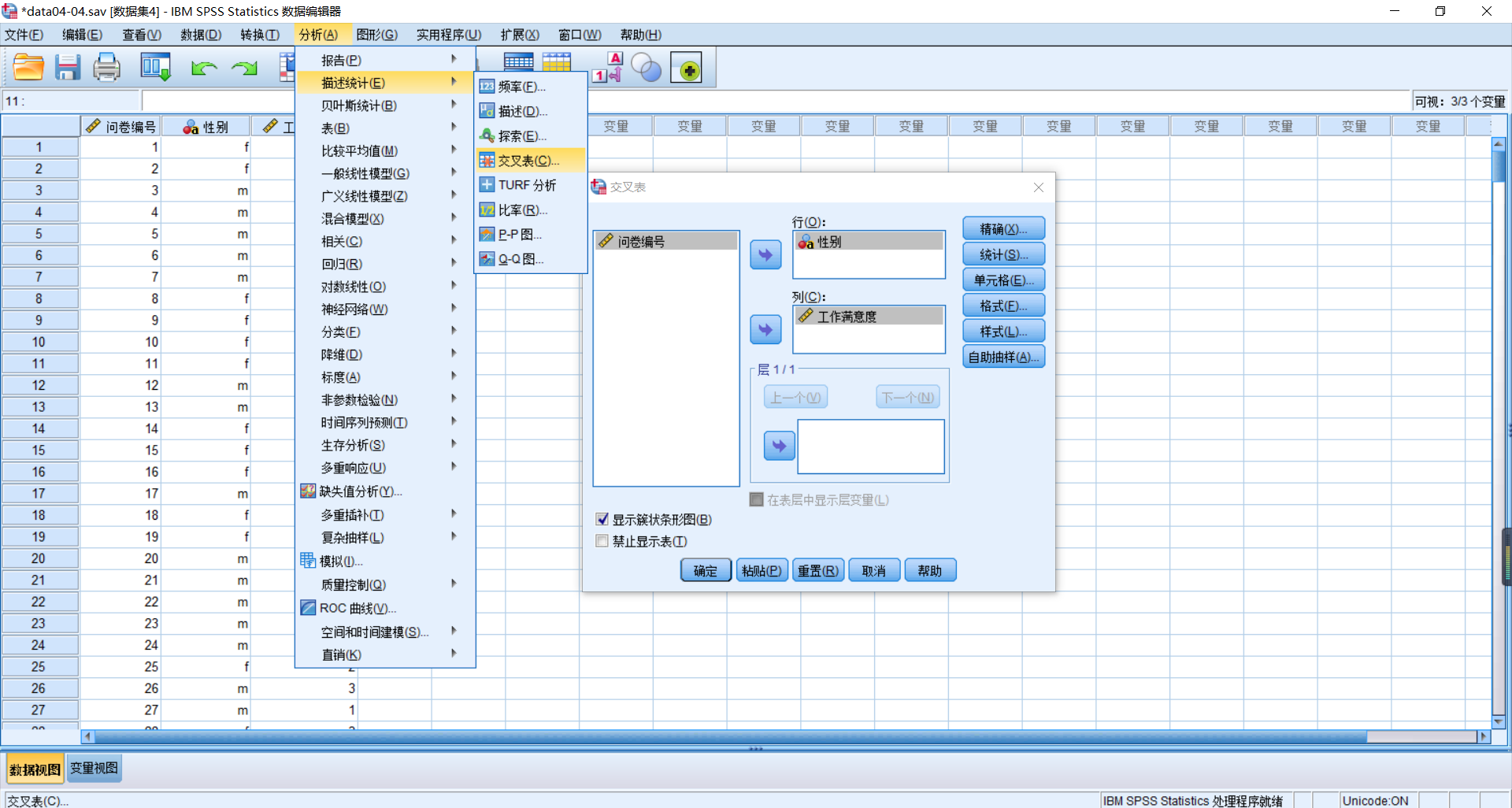Open 格式(F)... options

[1004, 306]
